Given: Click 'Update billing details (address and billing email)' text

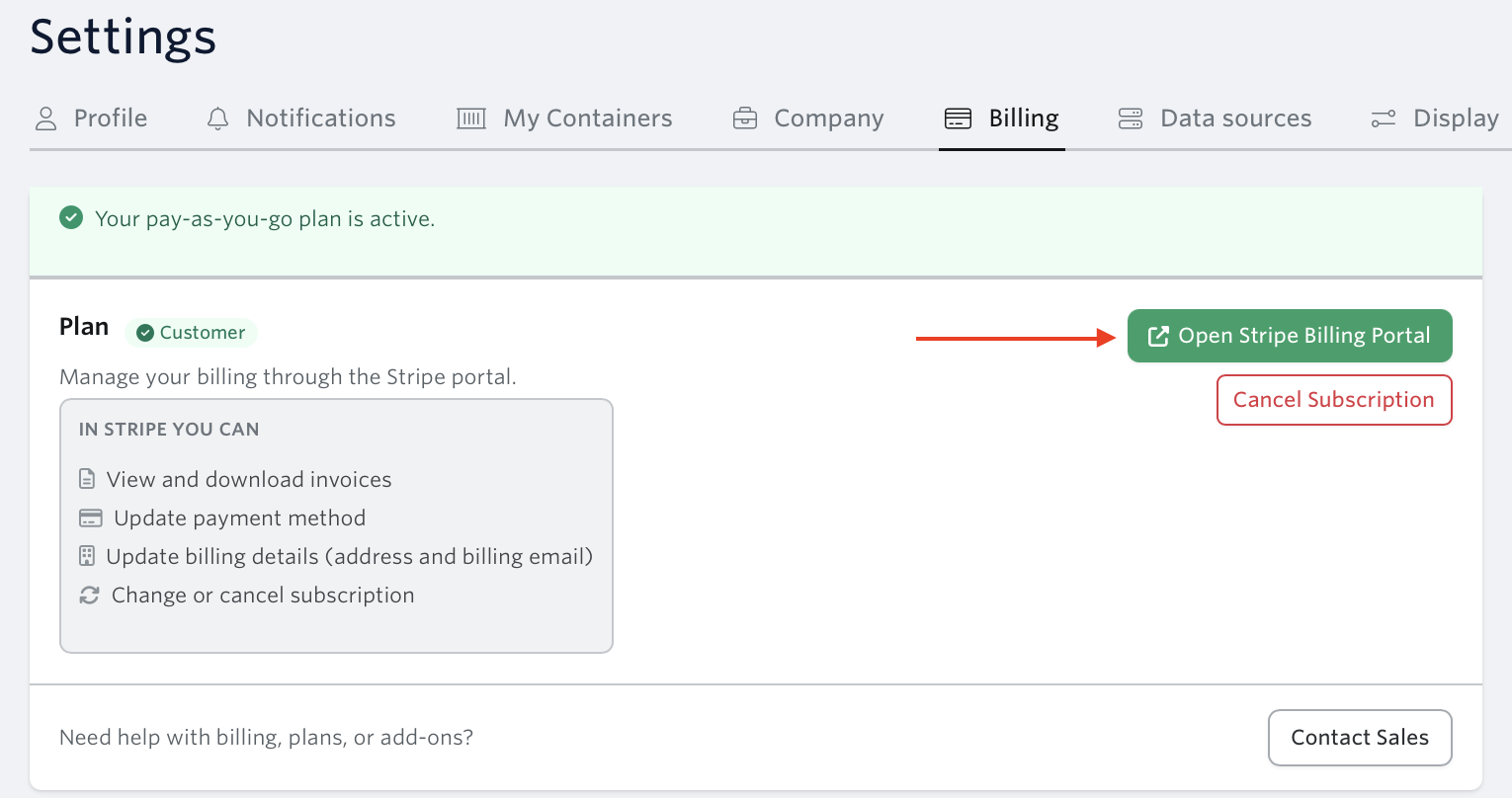Looking at the screenshot, I should (350, 557).
